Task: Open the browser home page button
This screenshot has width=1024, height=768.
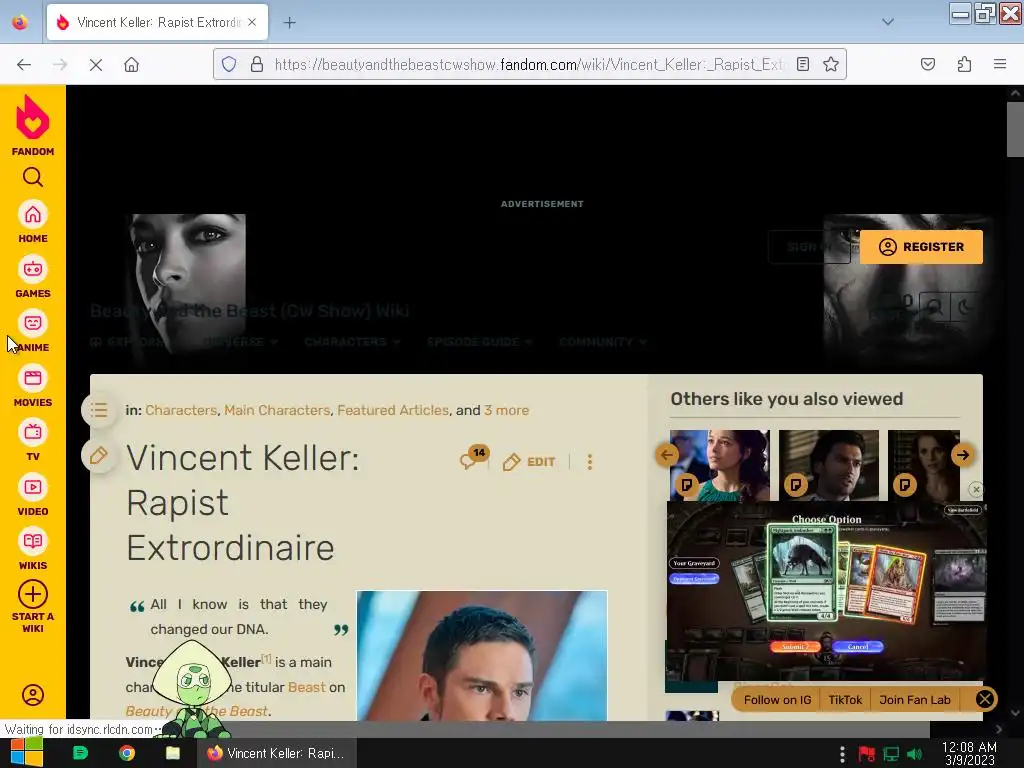Action: 131,65
